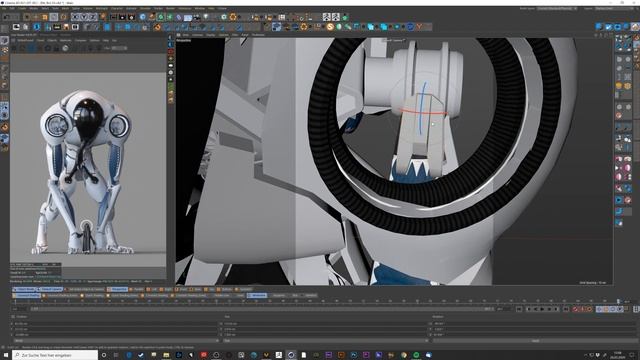The width and height of the screenshot is (640, 360).
Task: Toggle the Object Mode button
Action: pos(24,289)
